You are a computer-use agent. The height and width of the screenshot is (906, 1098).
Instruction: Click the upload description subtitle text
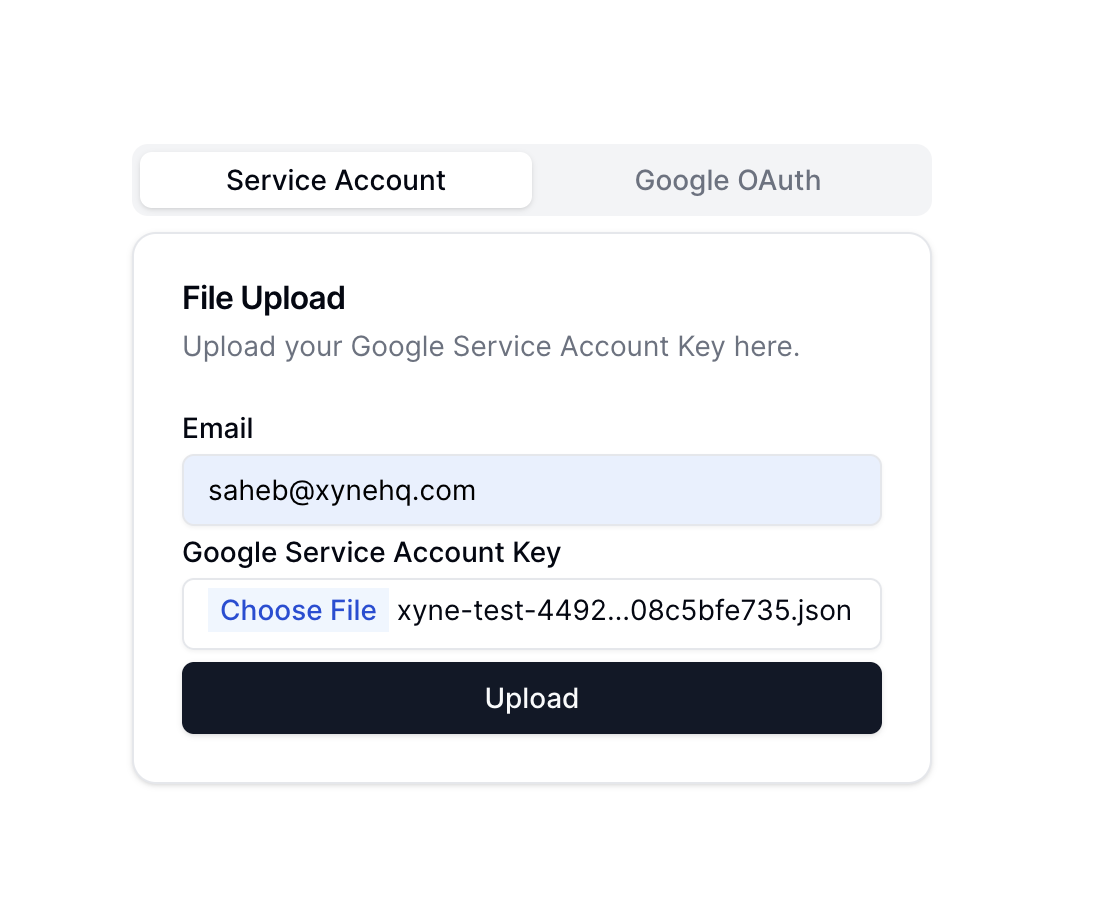(x=491, y=347)
